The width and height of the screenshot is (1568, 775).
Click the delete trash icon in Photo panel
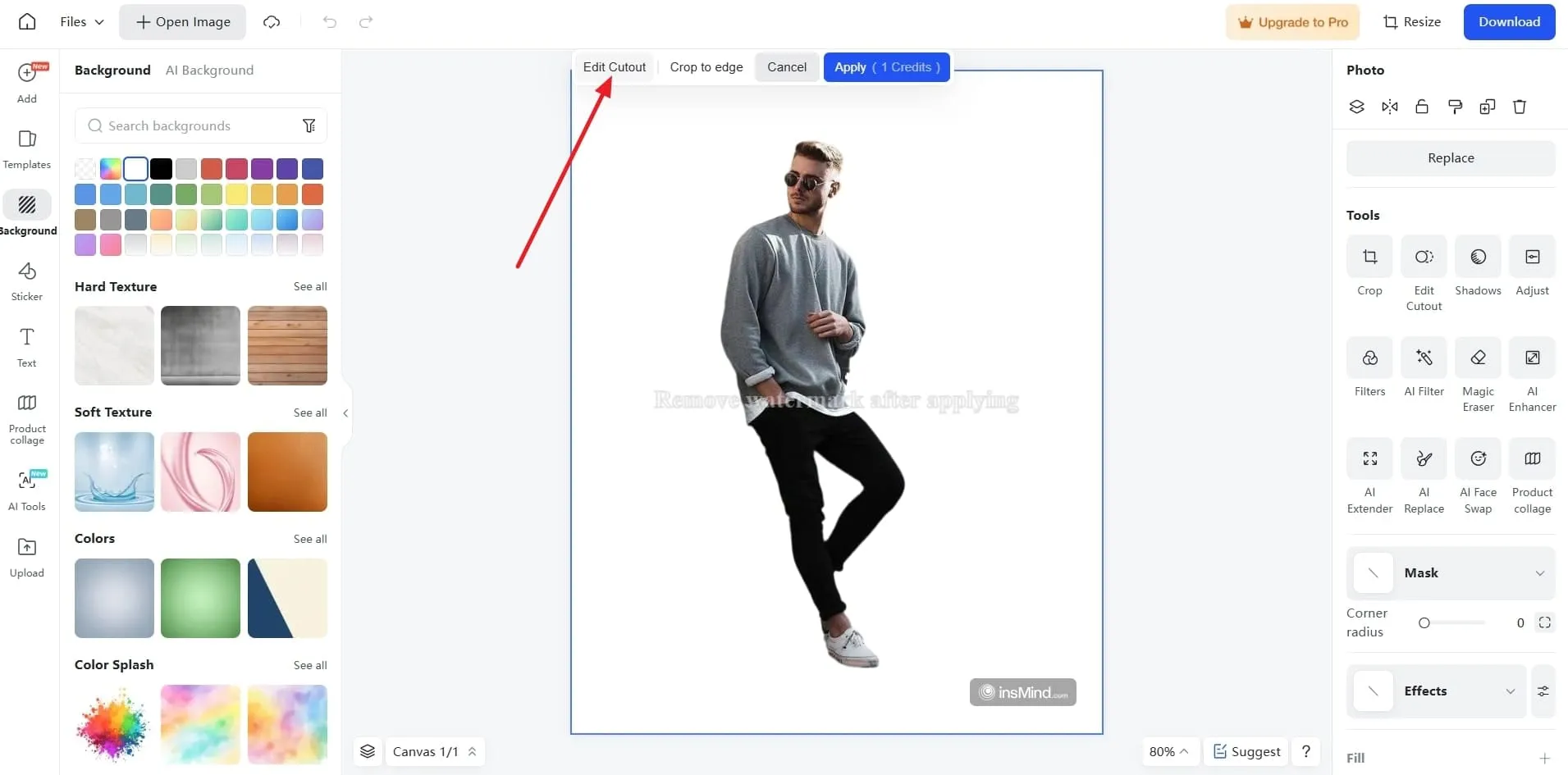point(1520,107)
